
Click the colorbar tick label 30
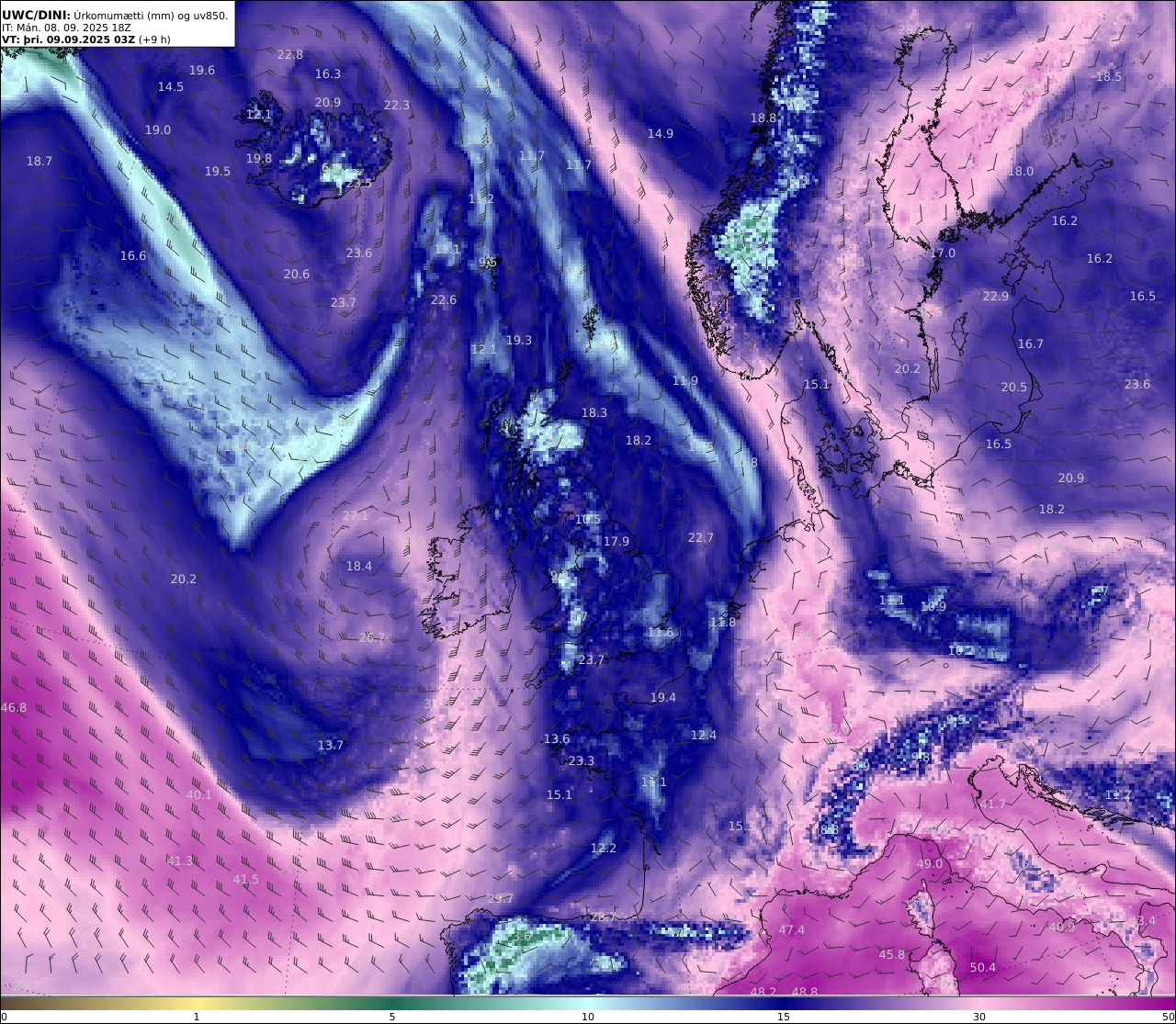coord(979,1017)
